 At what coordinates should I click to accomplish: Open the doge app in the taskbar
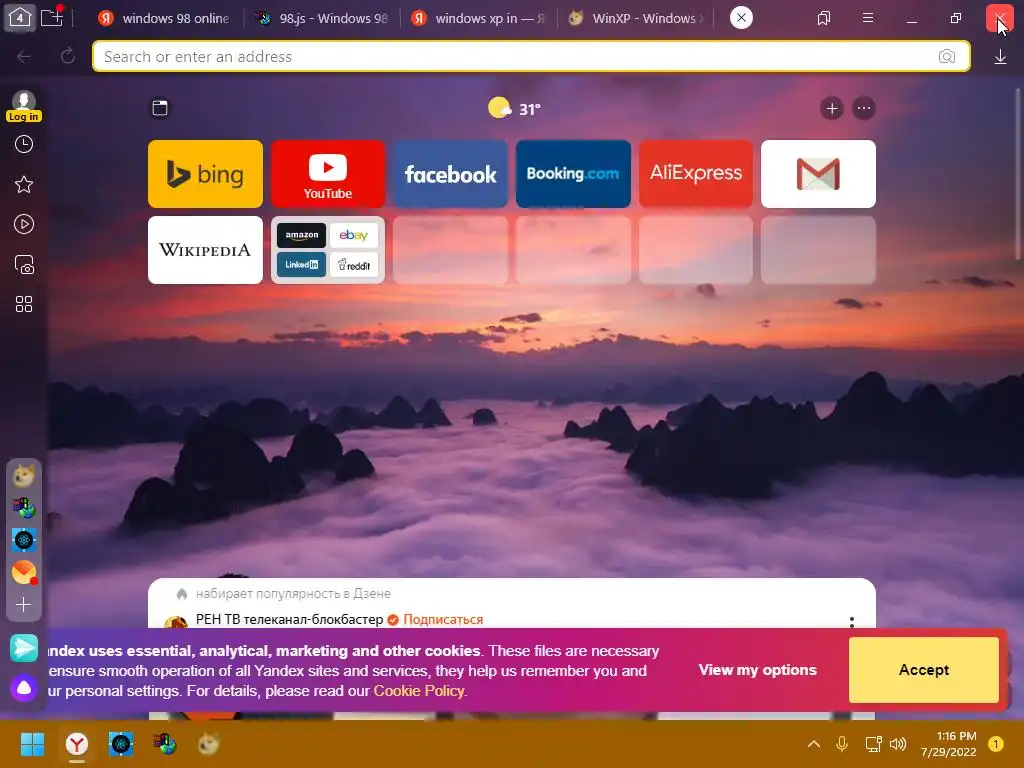(209, 743)
